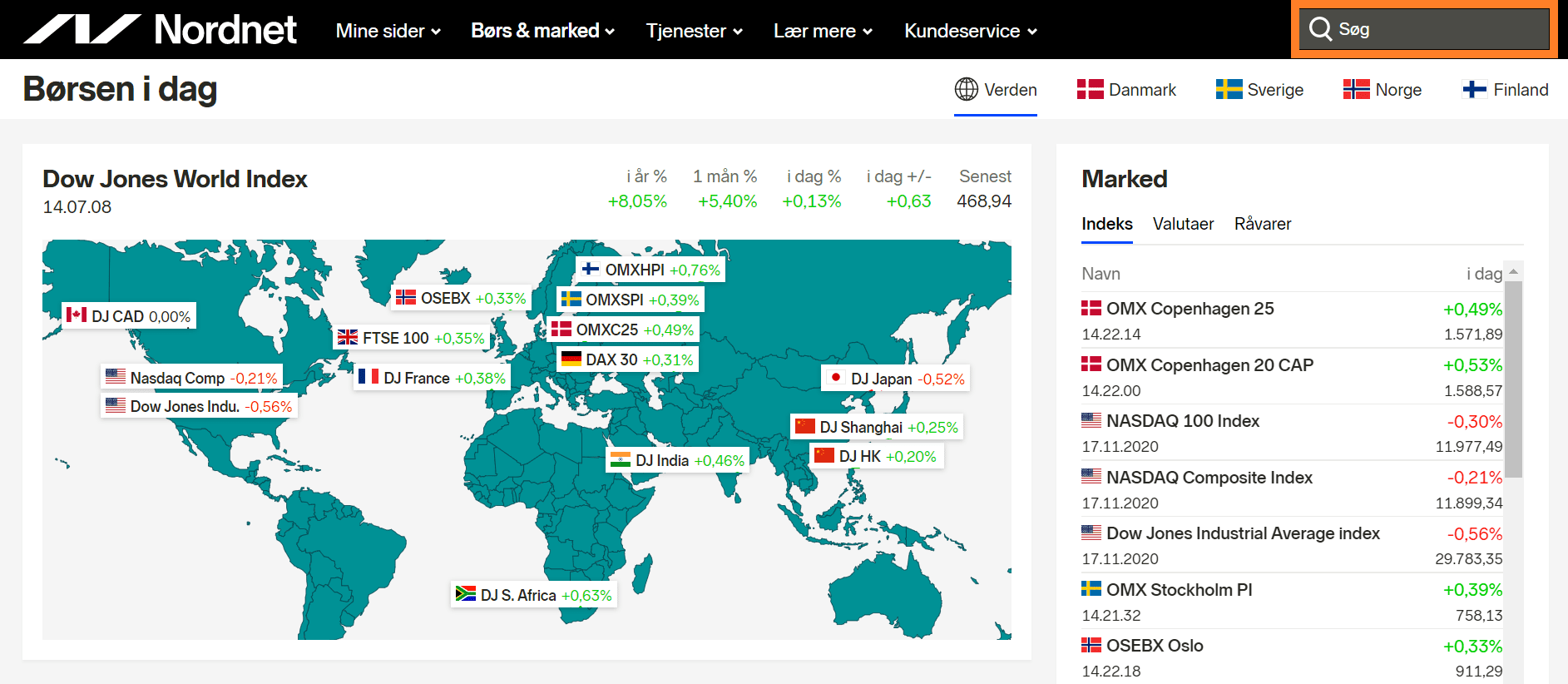Click the '1 mån %' value +5,40%
This screenshot has width=1568, height=684.
(x=727, y=201)
